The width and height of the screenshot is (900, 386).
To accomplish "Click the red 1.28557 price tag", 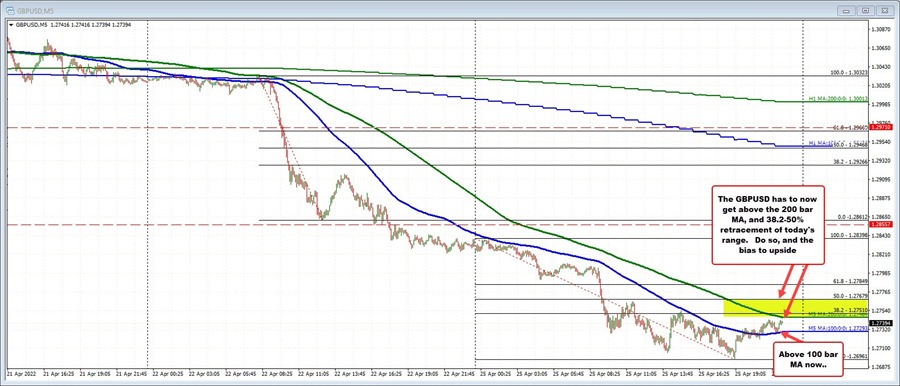I will pos(880,224).
